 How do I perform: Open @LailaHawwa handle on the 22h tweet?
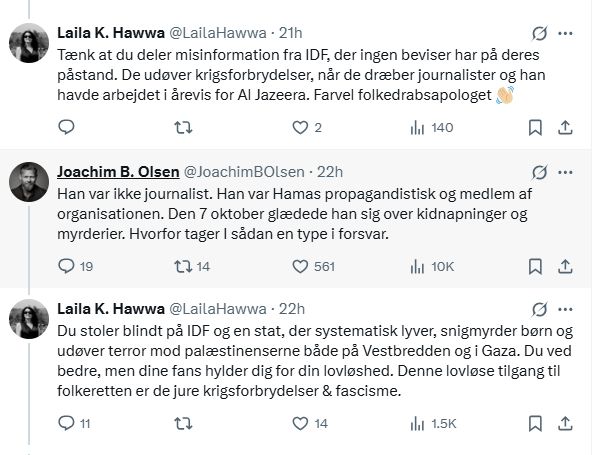[217, 309]
